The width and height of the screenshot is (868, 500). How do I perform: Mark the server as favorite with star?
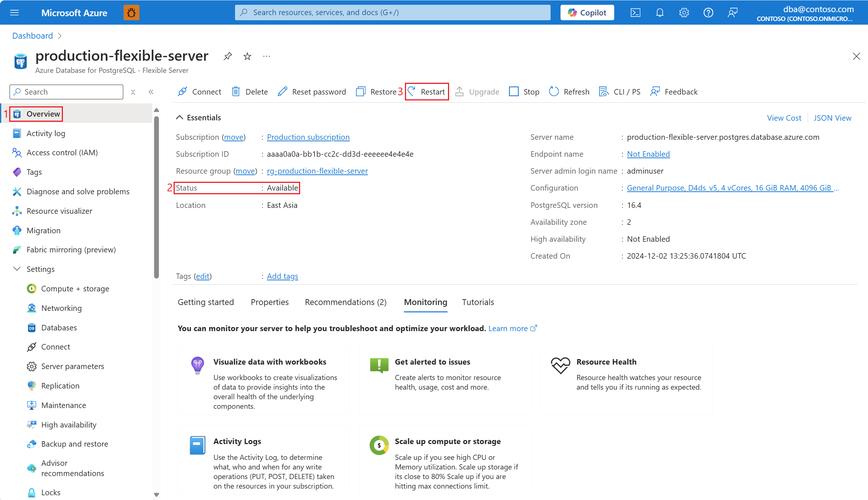tap(248, 56)
